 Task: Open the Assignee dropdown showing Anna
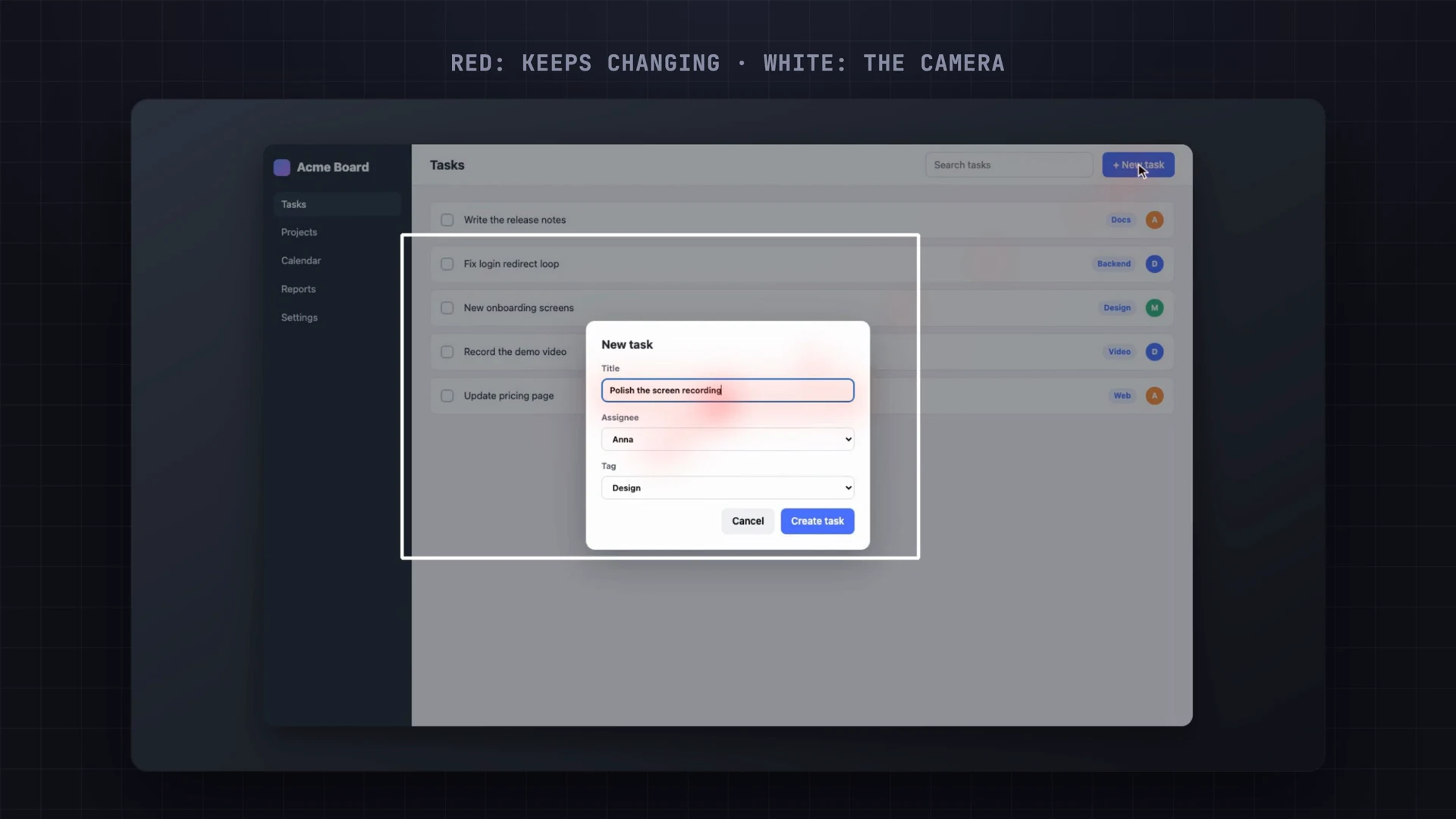click(727, 439)
